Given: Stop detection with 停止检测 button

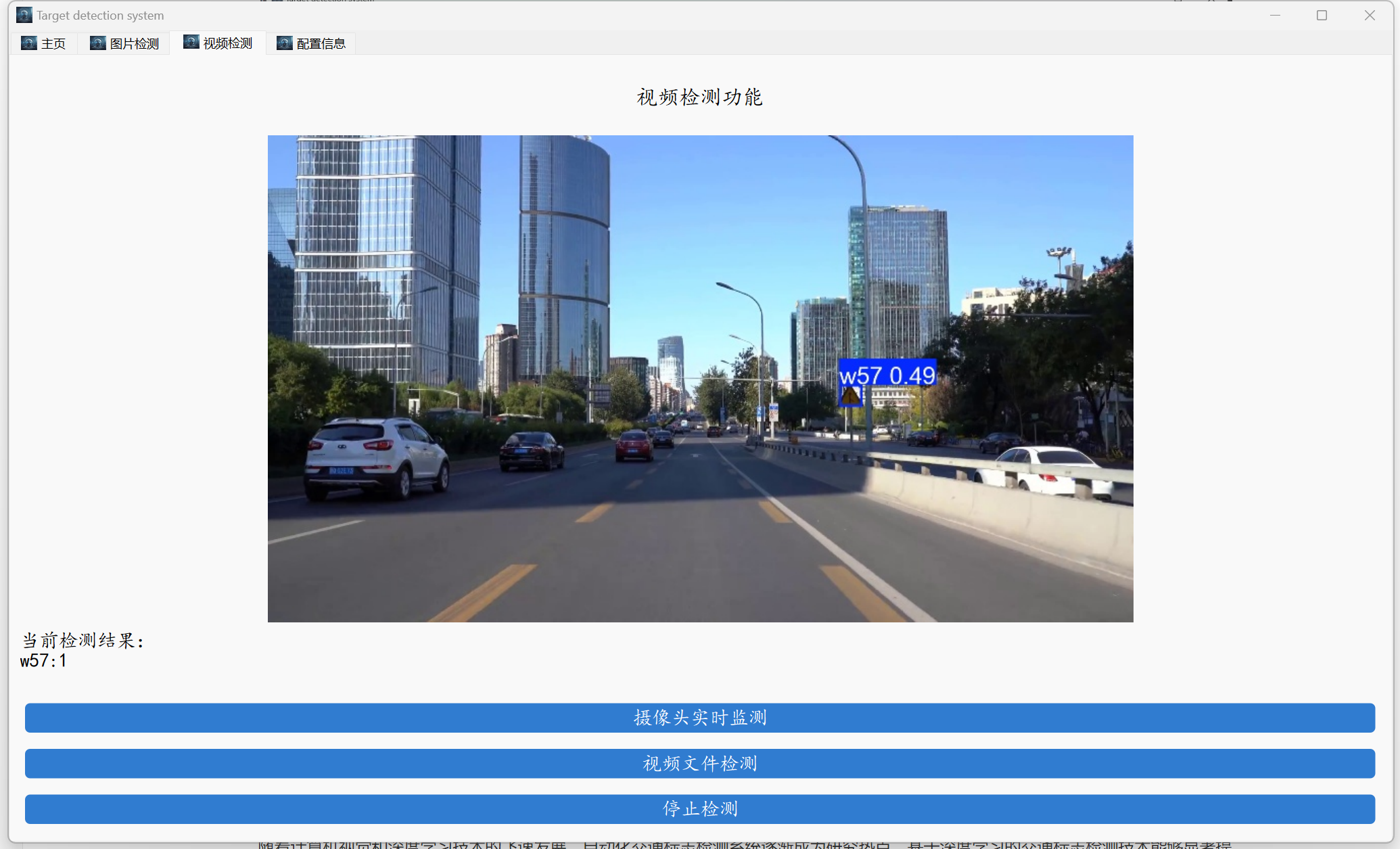Looking at the screenshot, I should [700, 809].
